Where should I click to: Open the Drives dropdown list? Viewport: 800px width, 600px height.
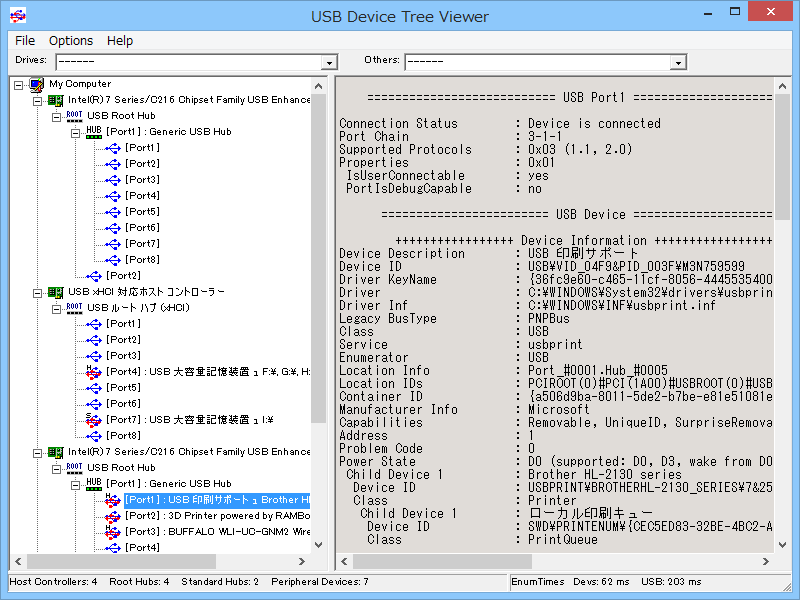(328, 61)
